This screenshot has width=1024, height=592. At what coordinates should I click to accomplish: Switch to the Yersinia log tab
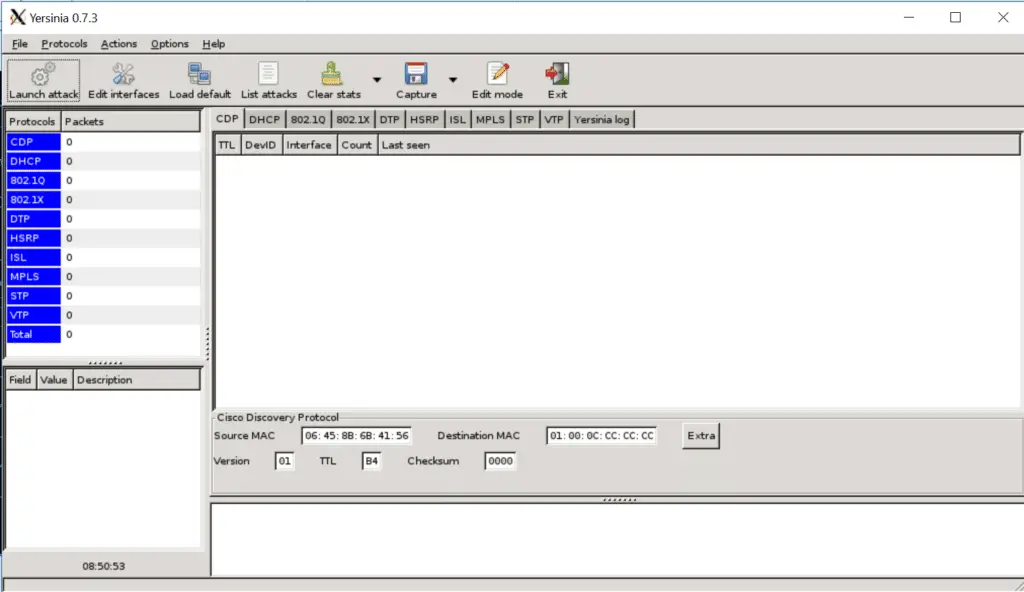600,118
